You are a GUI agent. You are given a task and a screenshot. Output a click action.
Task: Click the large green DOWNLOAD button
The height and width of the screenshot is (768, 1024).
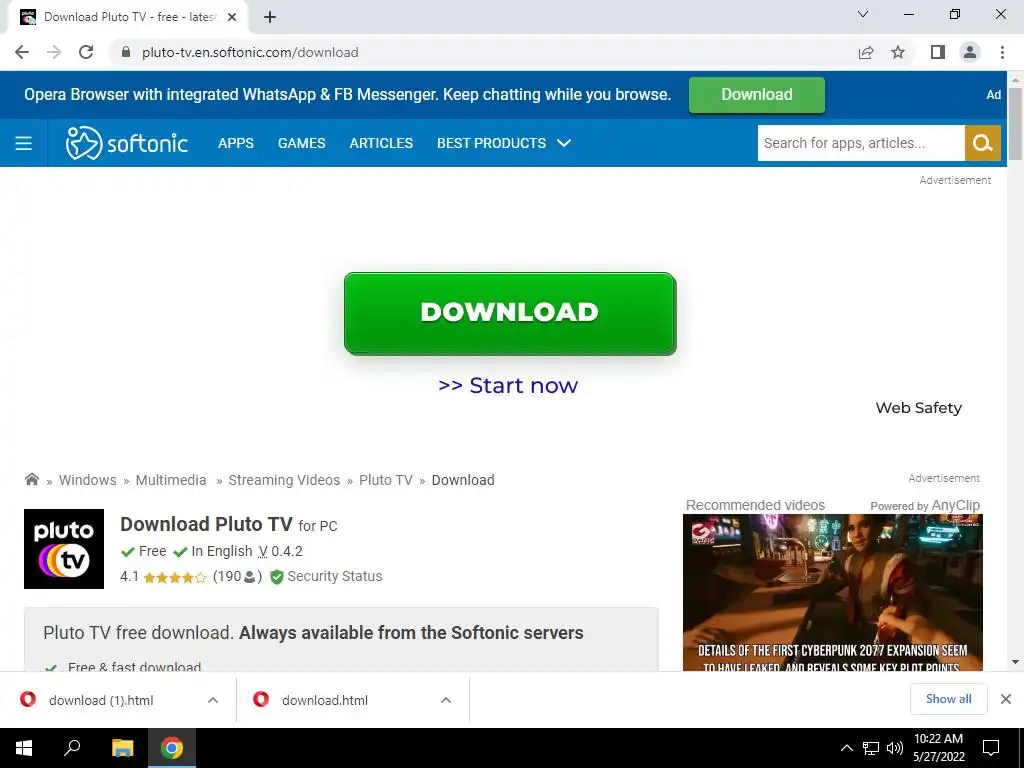tap(509, 313)
